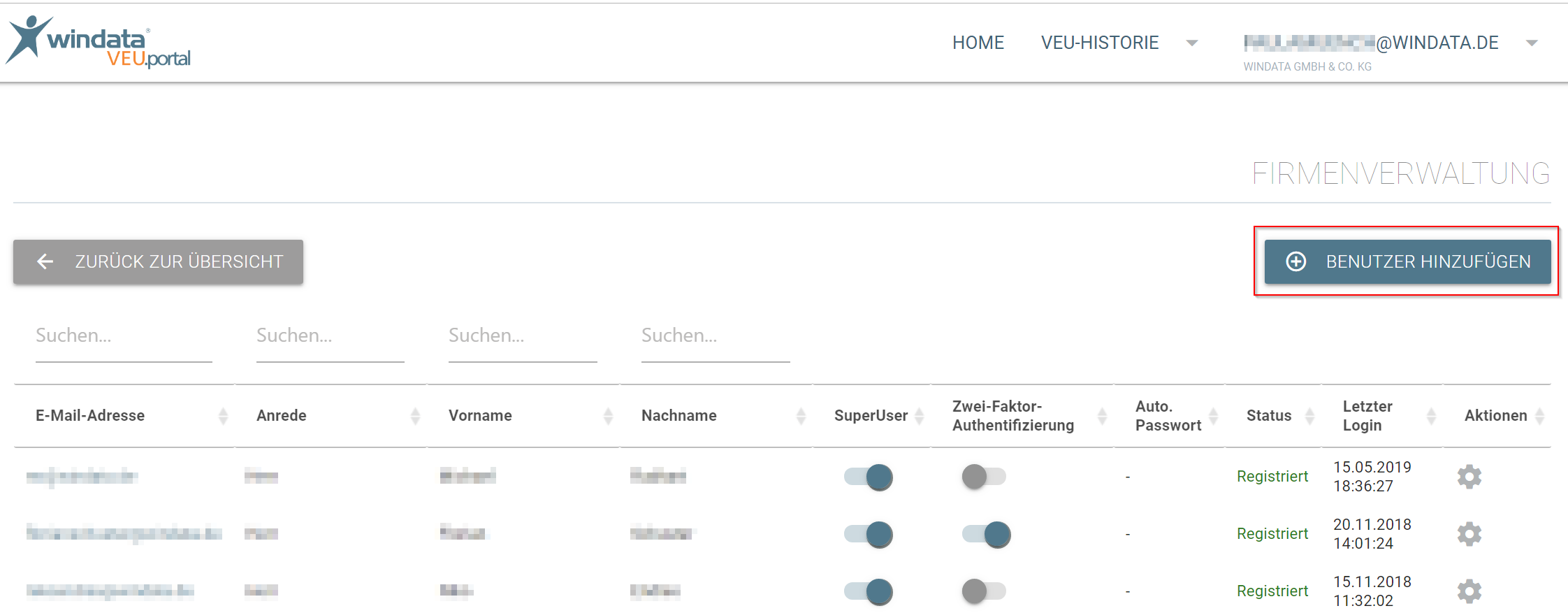Image resolution: width=1568 pixels, height=613 pixels.
Task: Click the ZURÜCK ZUR ÜBERSICHT button
Action: (x=158, y=261)
